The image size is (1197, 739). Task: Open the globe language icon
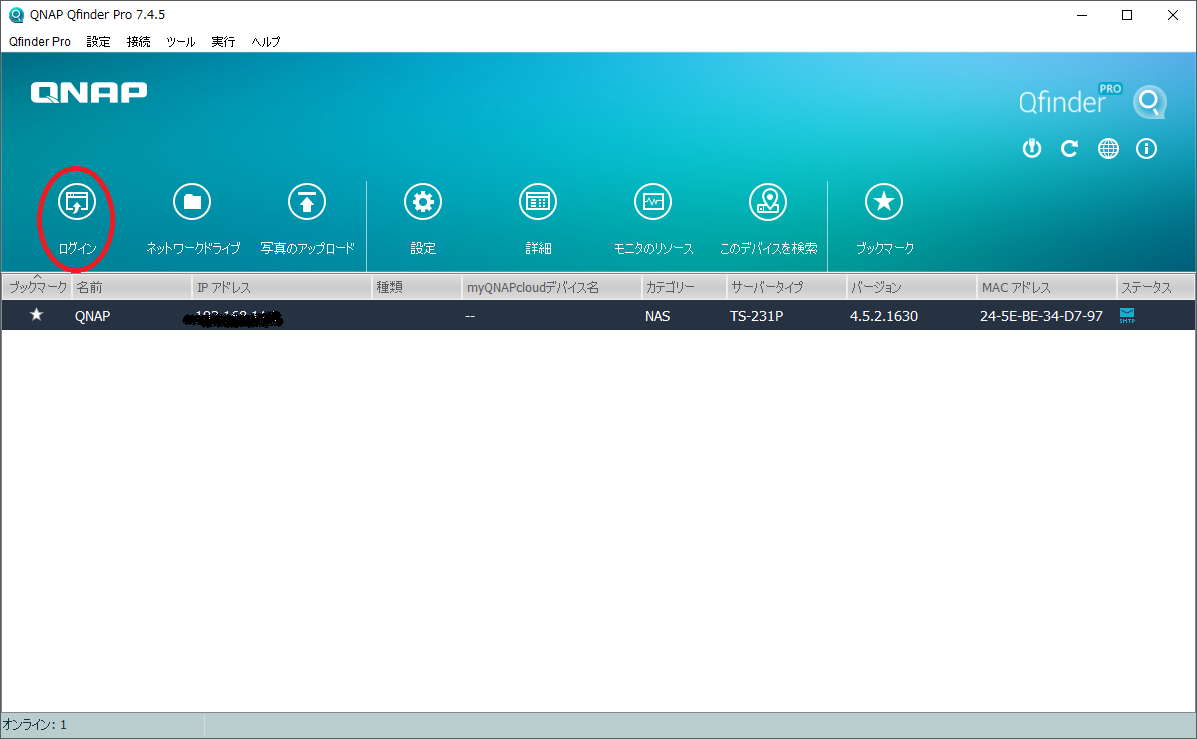tap(1108, 148)
